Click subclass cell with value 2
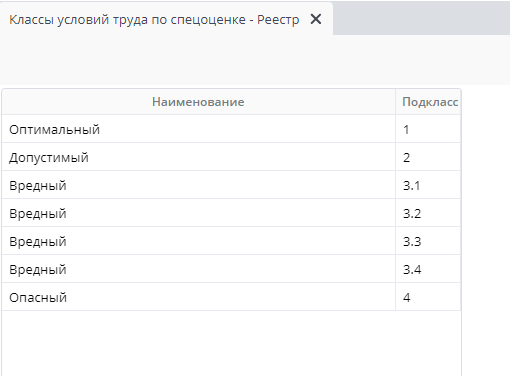This screenshot has height=376, width=510. pyautogui.click(x=428, y=157)
